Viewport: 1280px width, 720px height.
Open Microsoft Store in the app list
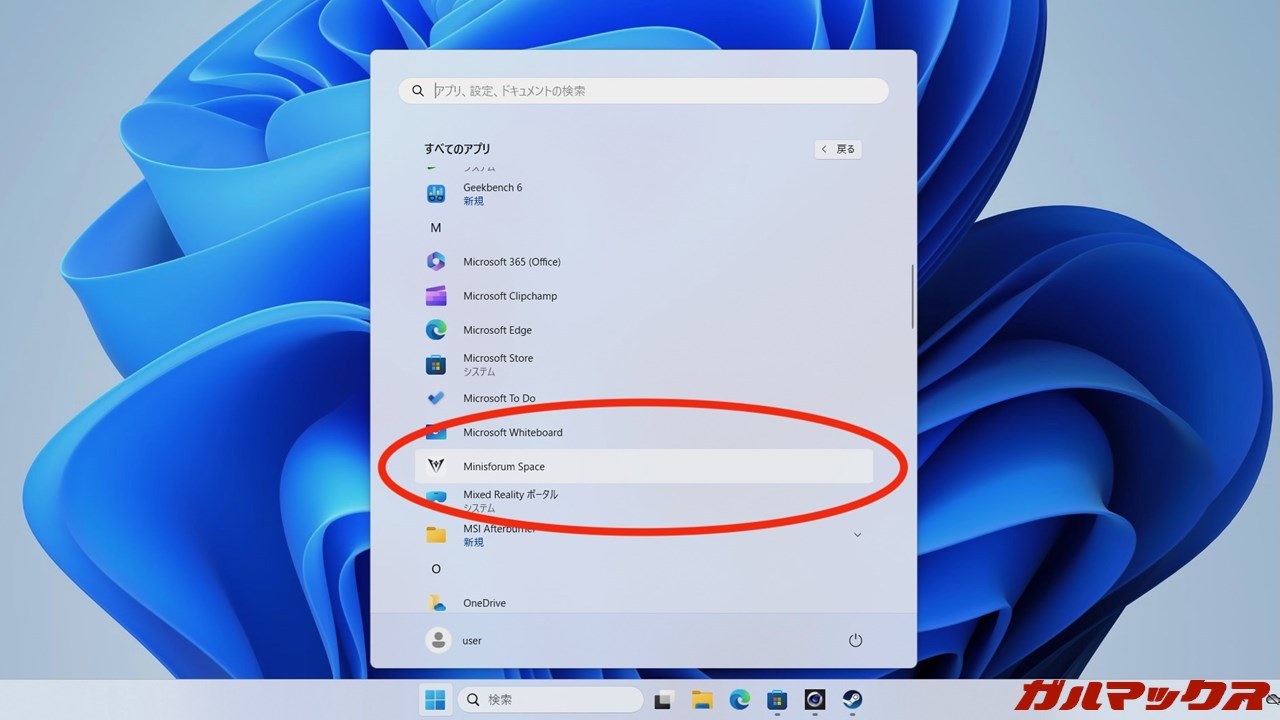click(497, 364)
